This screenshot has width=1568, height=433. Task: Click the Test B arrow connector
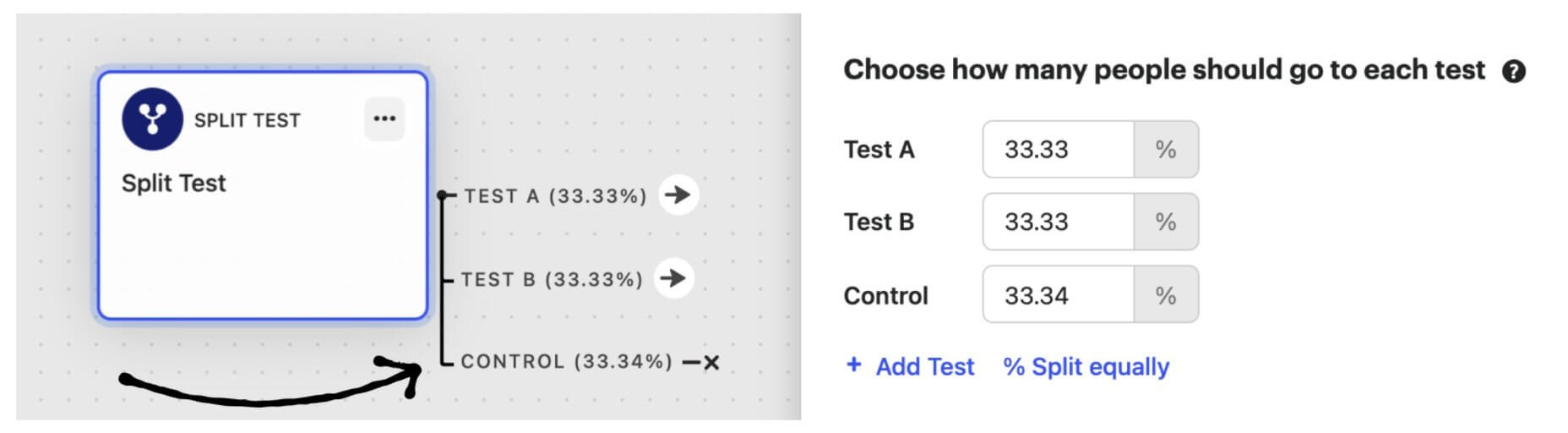673,278
